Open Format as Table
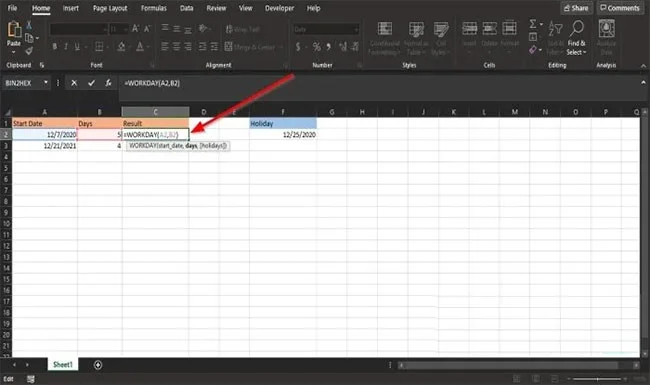This screenshot has width=650, height=385. [x=416, y=38]
